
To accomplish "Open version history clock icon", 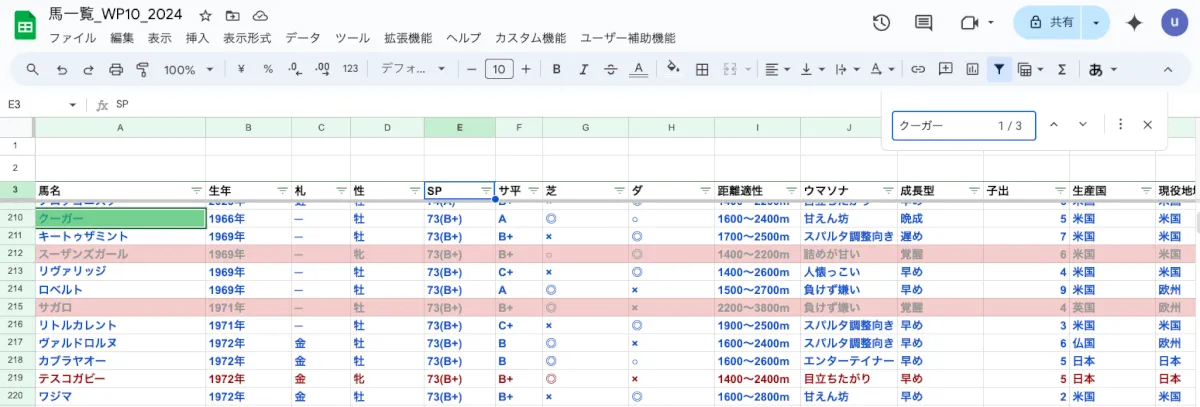I will pyautogui.click(x=881, y=23).
